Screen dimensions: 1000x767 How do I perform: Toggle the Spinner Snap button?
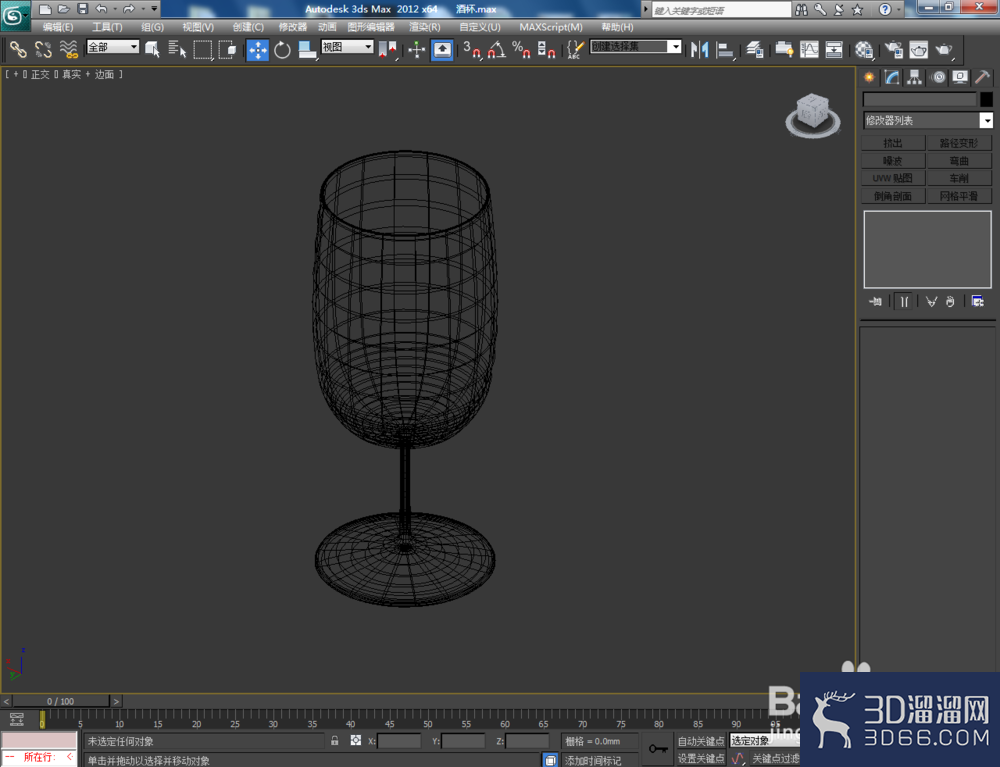546,49
